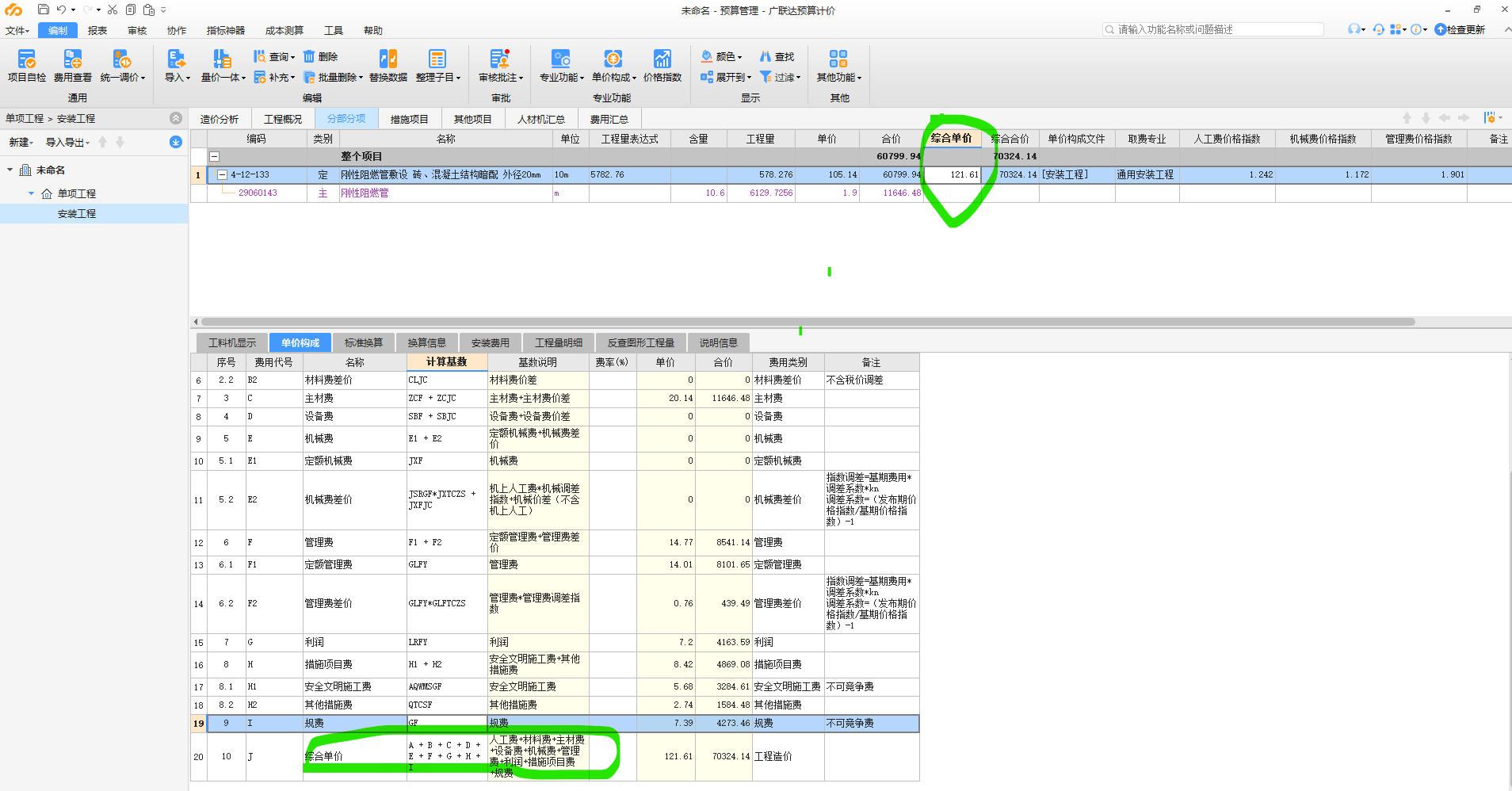This screenshot has height=791, width=1512.
Task: Open the 工程量明细 bottom tab
Action: pos(559,342)
